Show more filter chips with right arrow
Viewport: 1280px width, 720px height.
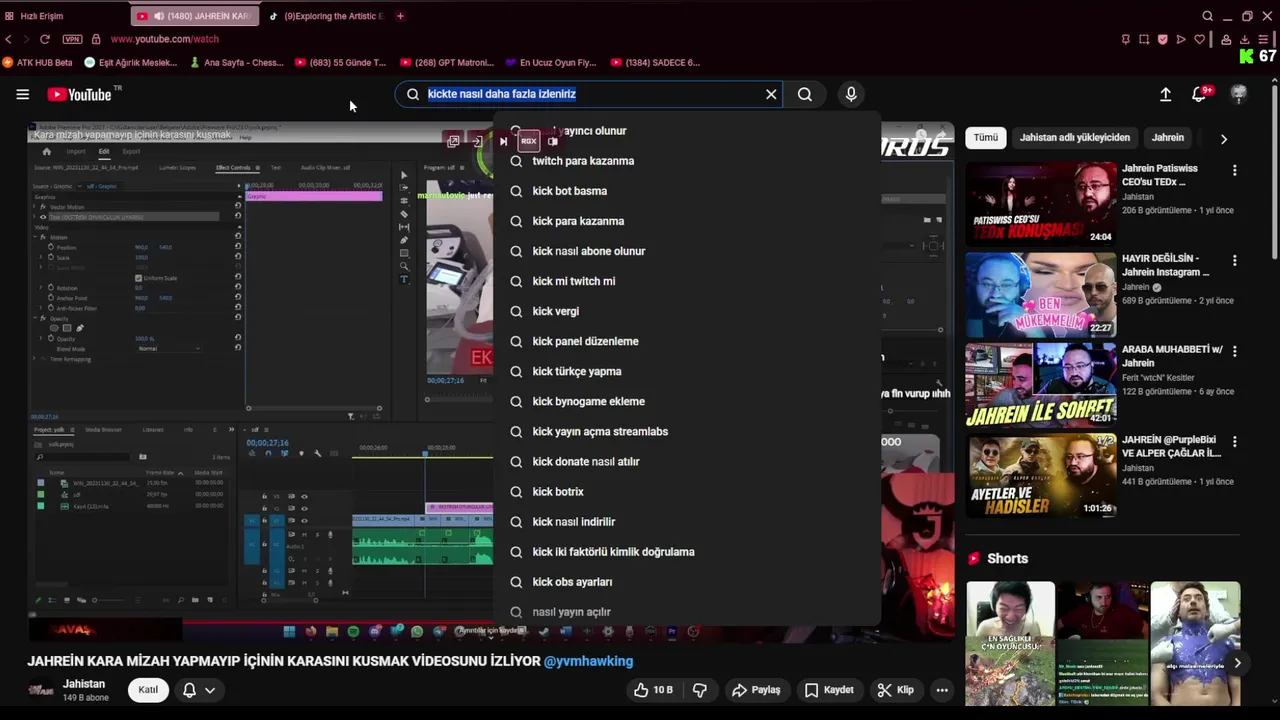(1223, 139)
